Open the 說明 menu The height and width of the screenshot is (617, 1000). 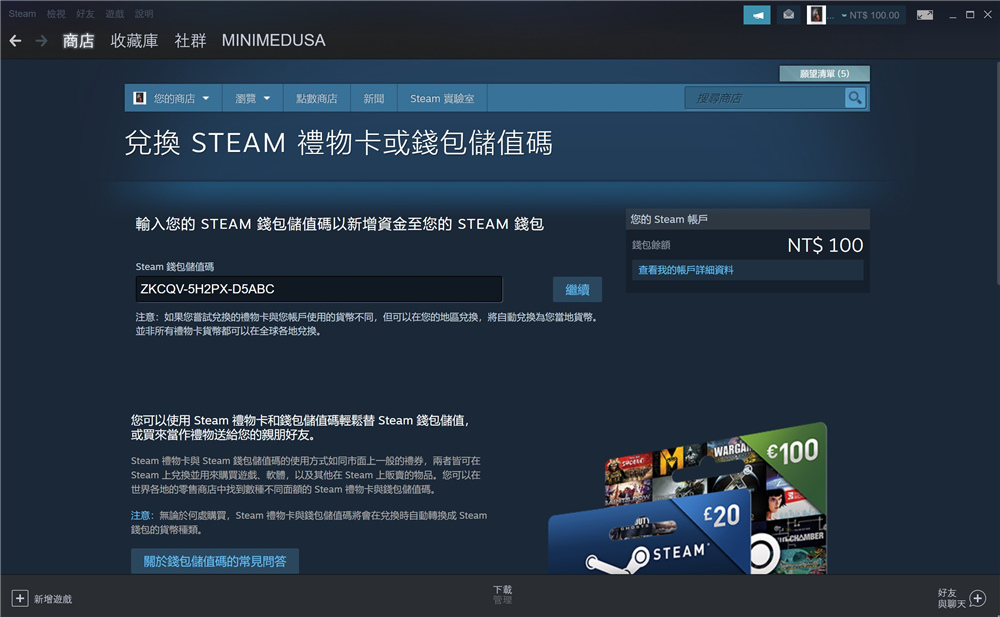click(x=144, y=13)
